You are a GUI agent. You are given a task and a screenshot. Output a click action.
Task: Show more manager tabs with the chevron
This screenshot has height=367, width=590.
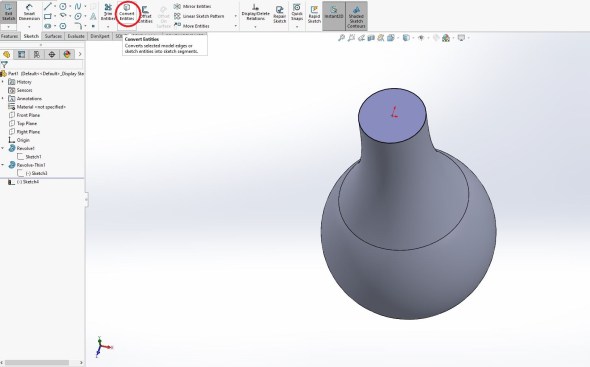[x=80, y=55]
